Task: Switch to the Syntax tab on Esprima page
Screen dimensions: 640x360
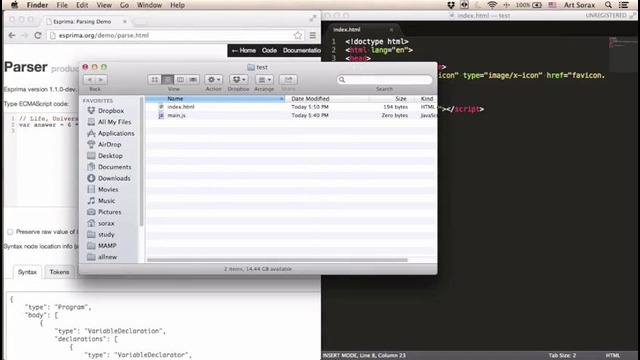Action: pos(27,272)
